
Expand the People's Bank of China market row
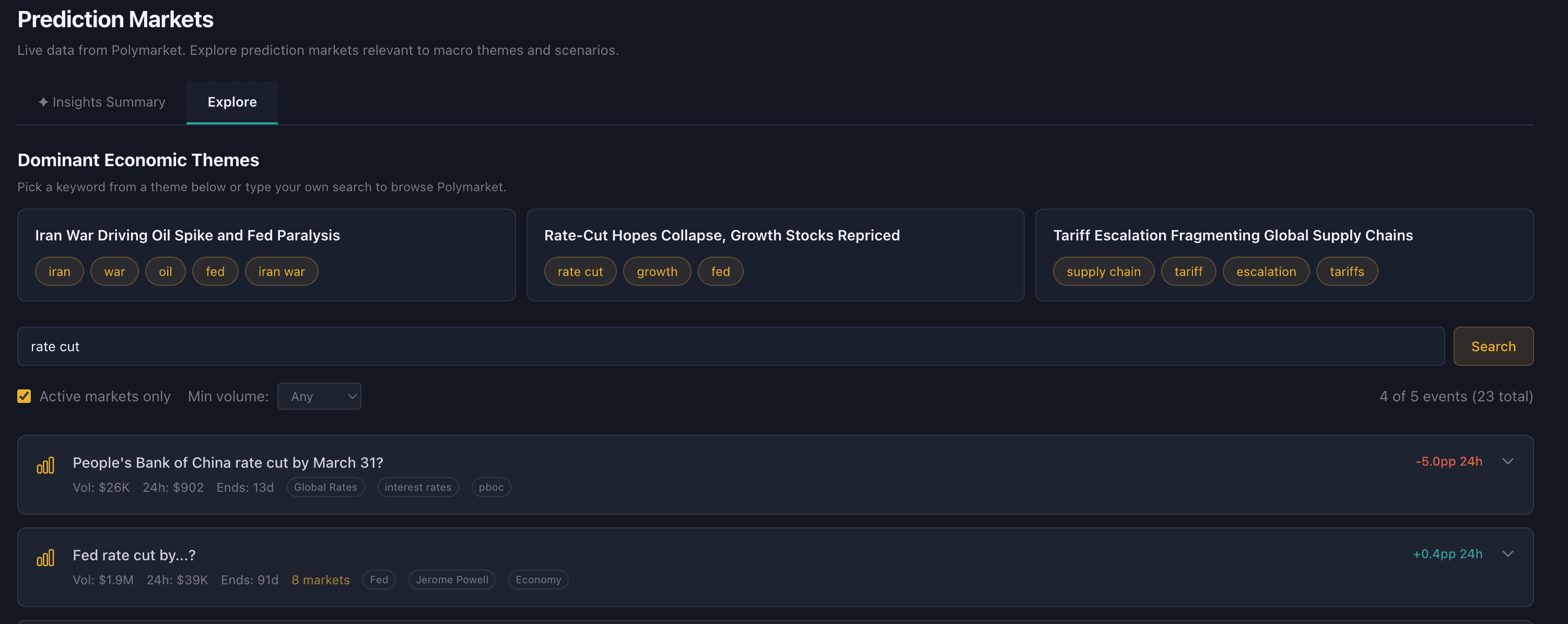[1508, 461]
